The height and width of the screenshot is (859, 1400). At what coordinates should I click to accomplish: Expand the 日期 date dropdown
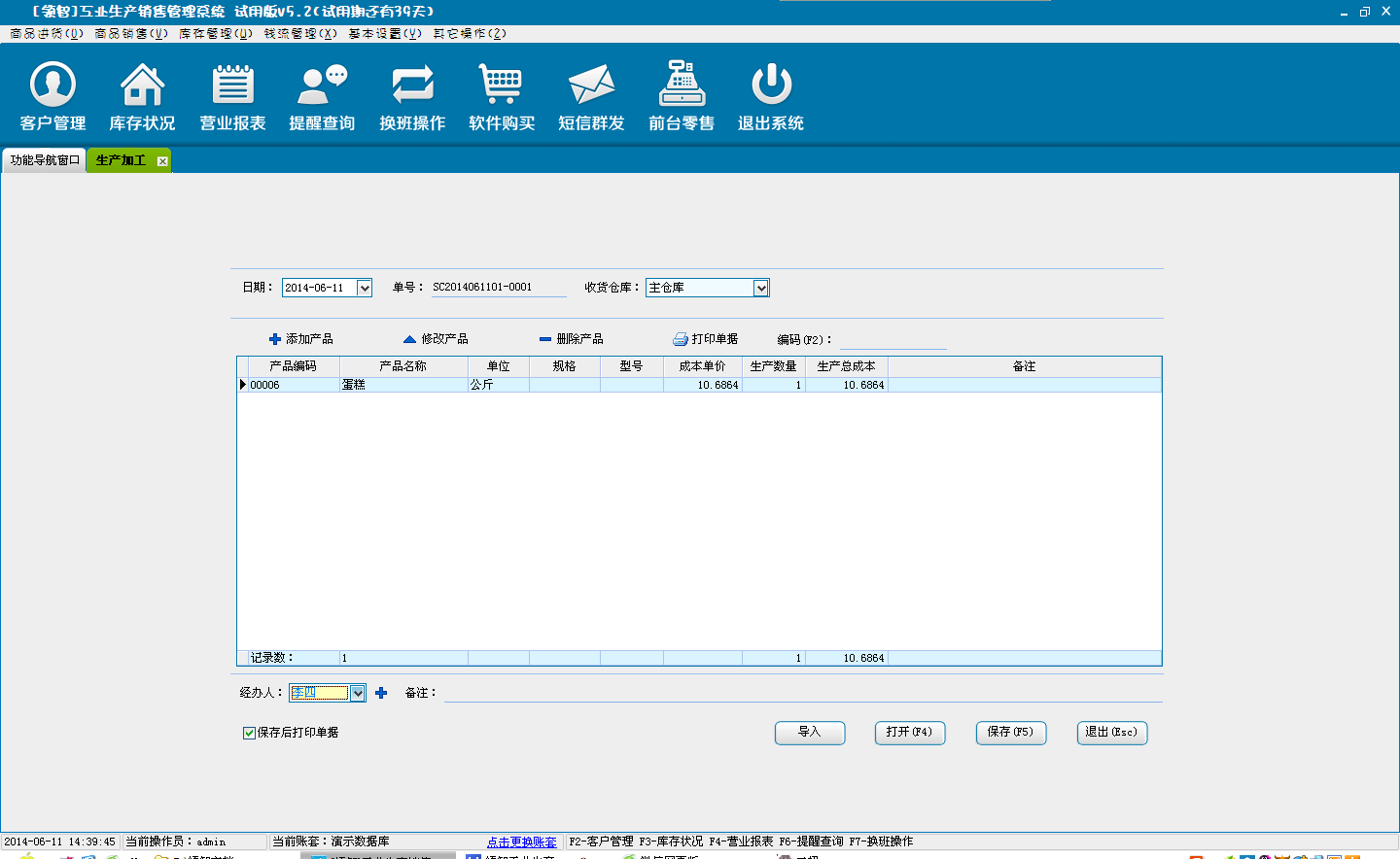pyautogui.click(x=365, y=288)
